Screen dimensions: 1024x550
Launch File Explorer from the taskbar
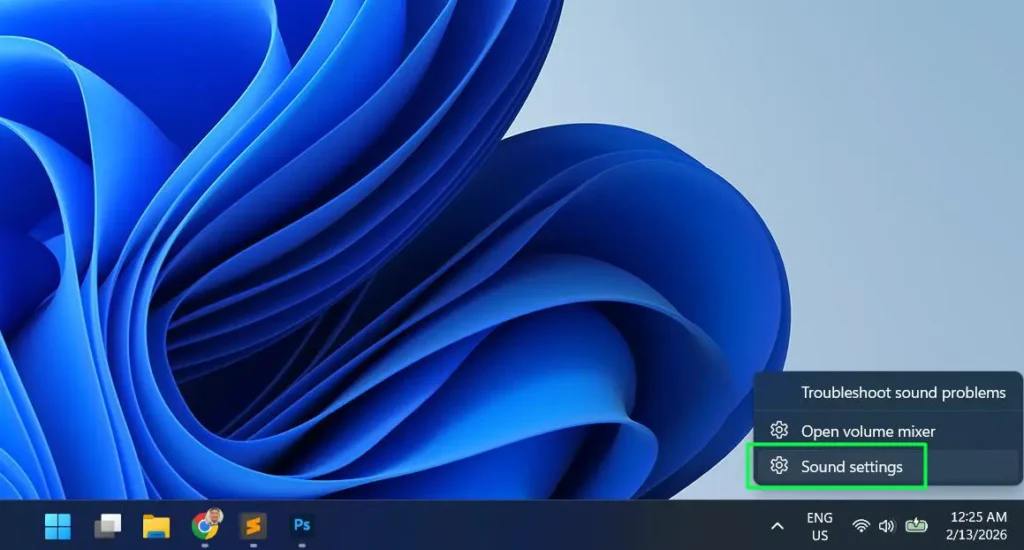(156, 526)
